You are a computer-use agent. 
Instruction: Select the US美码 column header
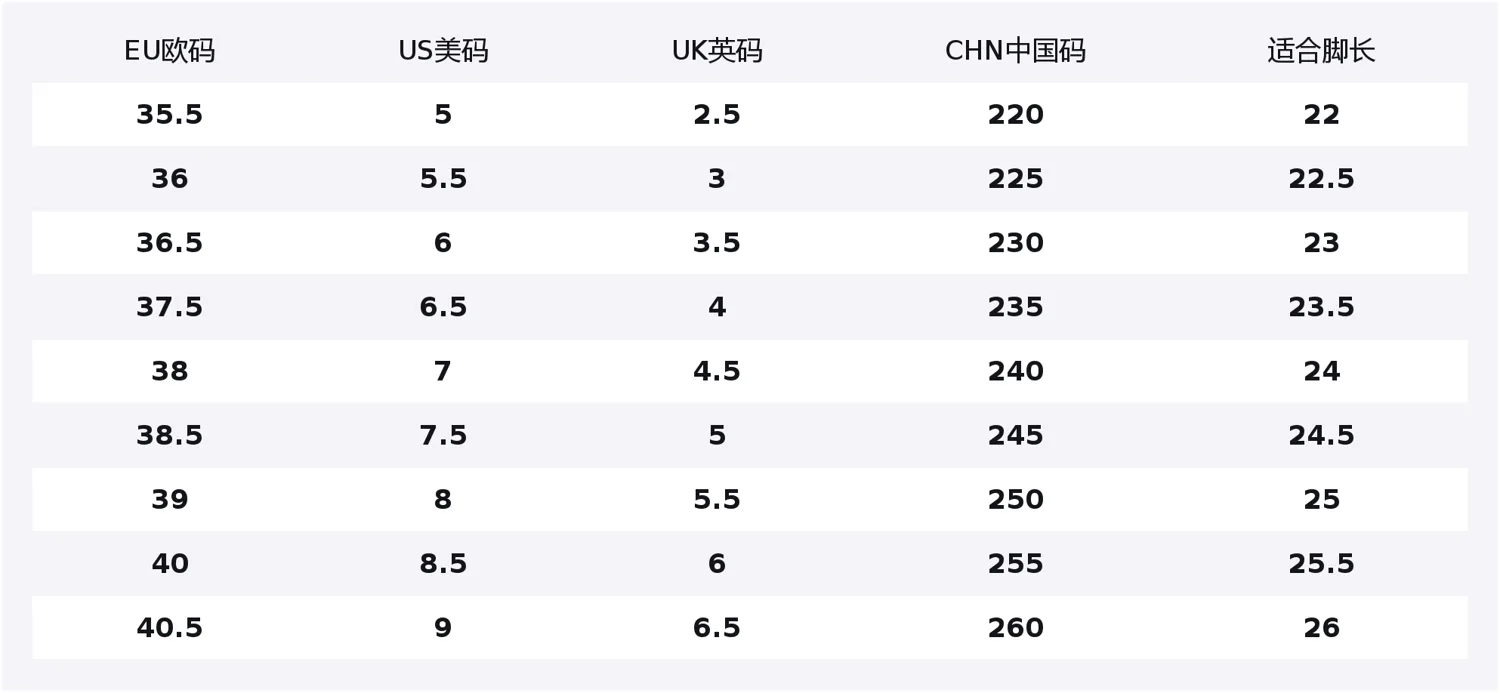[443, 51]
